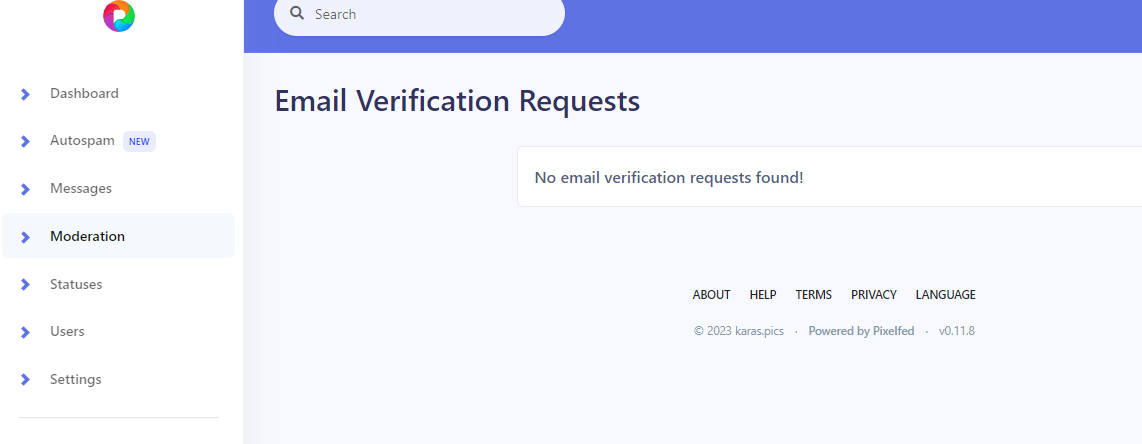Open the Dashboard sidebar item
Screen dimensions: 1142x444
tap(119, 94)
